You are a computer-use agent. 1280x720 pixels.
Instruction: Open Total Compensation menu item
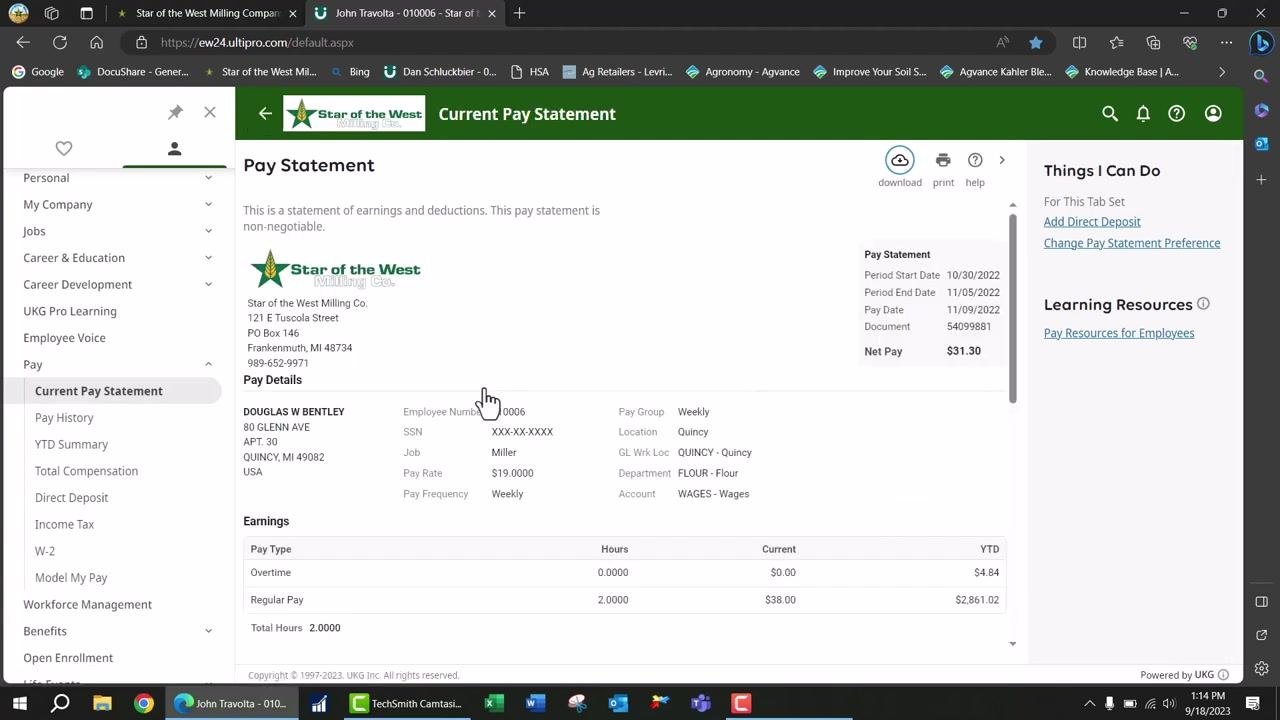click(x=86, y=471)
